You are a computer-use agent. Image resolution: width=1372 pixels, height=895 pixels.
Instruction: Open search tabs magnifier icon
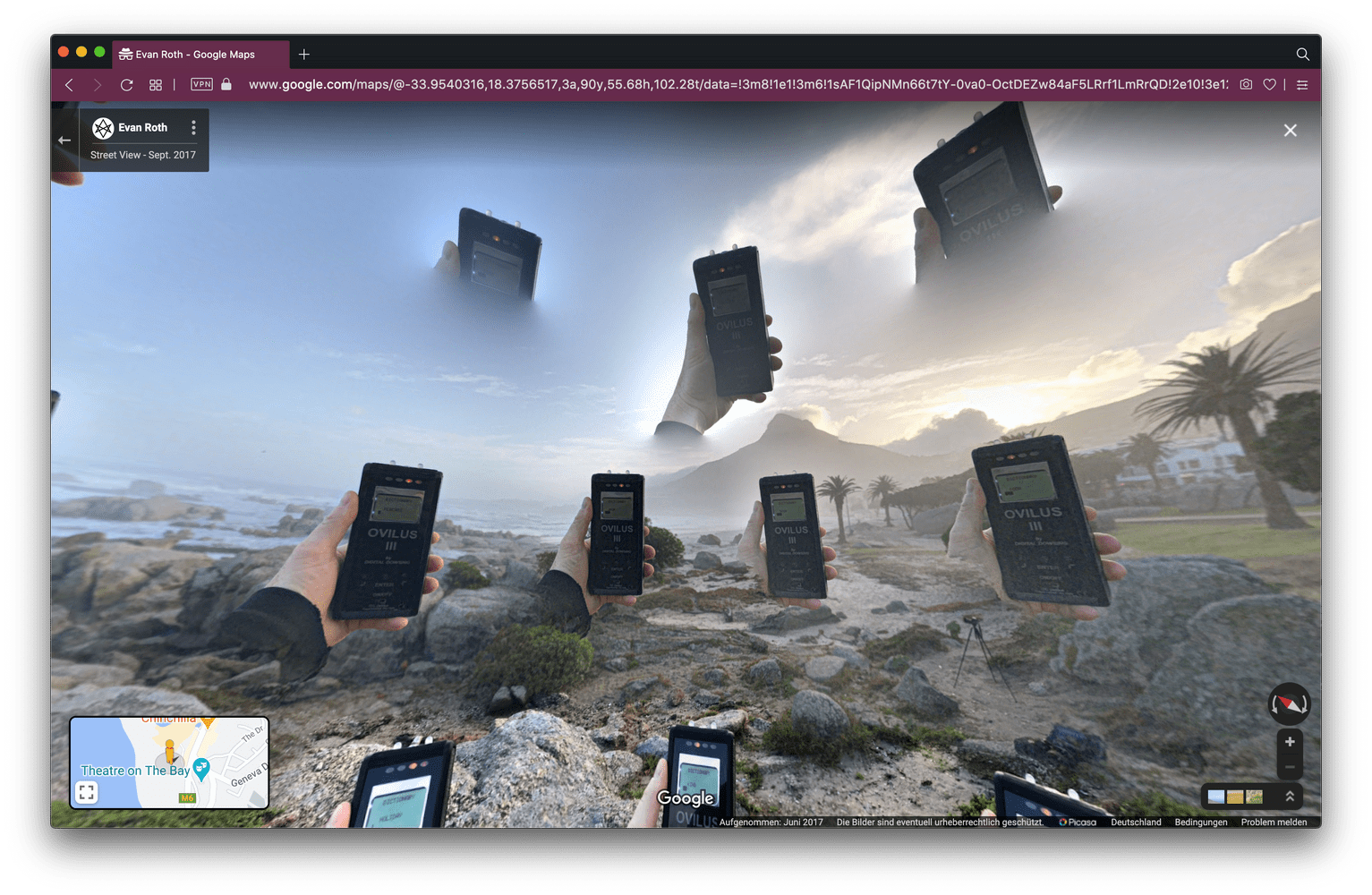[1302, 55]
